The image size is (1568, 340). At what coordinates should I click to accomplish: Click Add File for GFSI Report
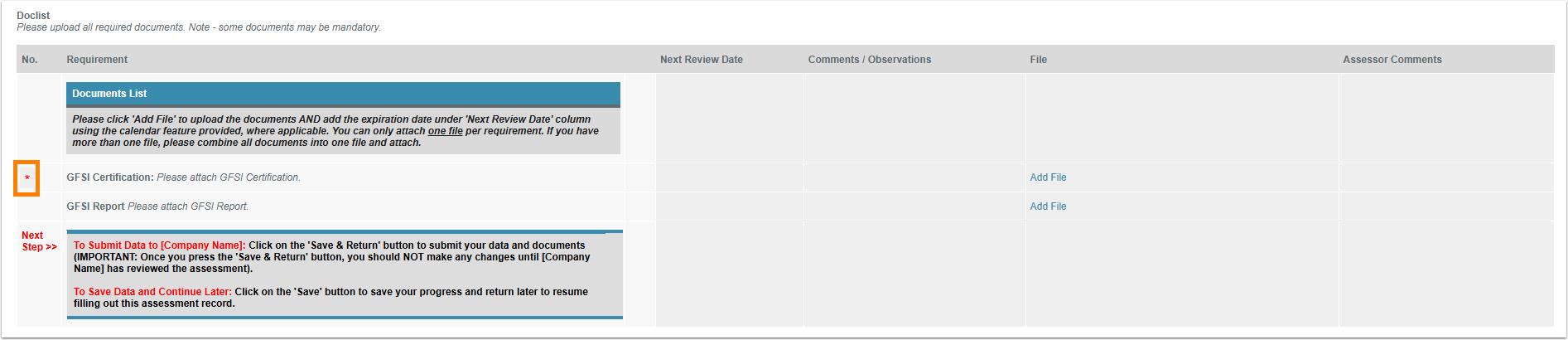(1048, 206)
